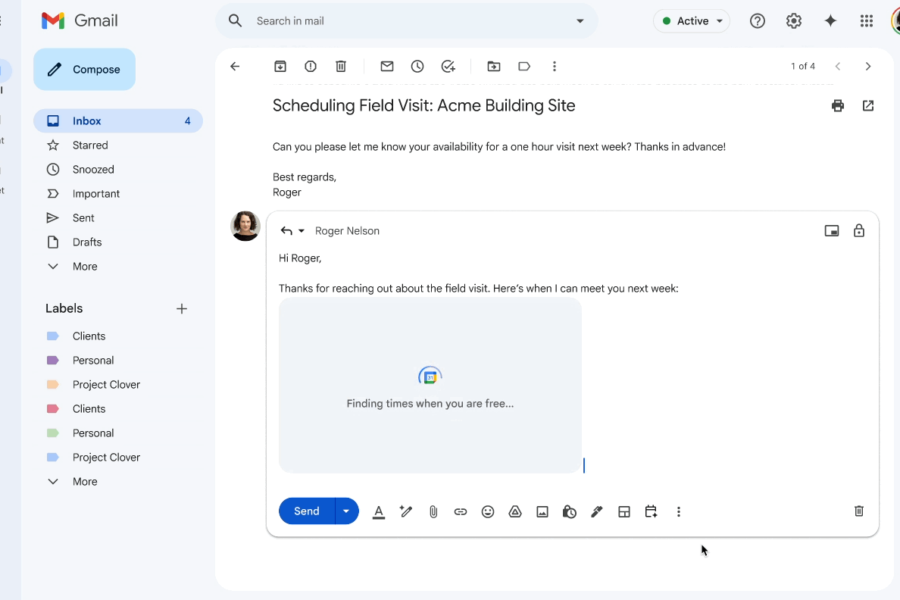
Task: Mark the email as unread
Action: coord(386,66)
